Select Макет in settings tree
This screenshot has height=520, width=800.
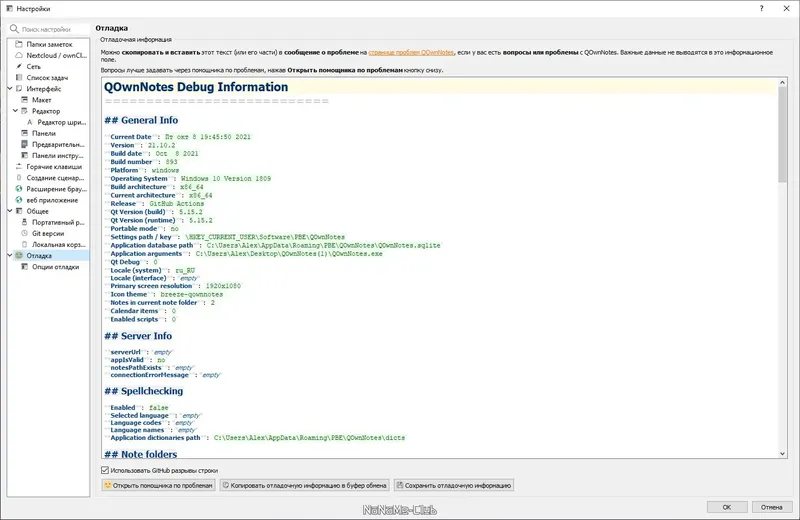41,100
